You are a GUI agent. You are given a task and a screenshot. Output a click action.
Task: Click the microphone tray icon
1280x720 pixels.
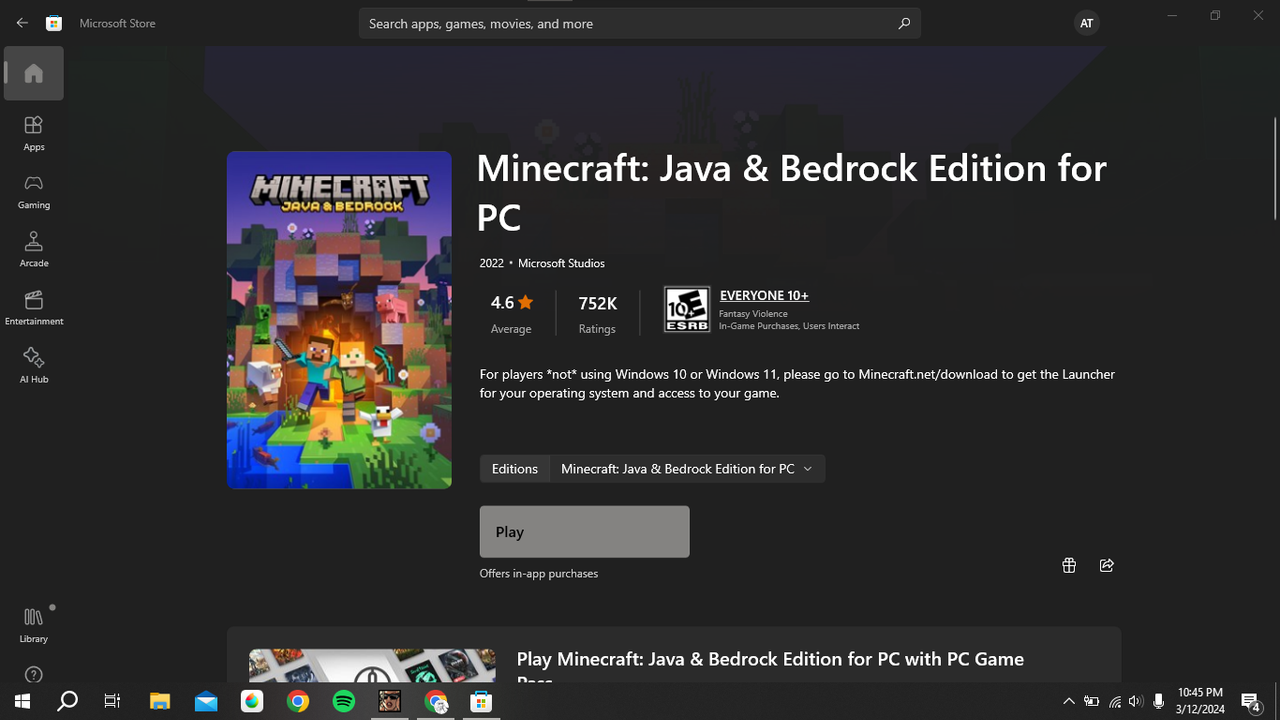1158,701
